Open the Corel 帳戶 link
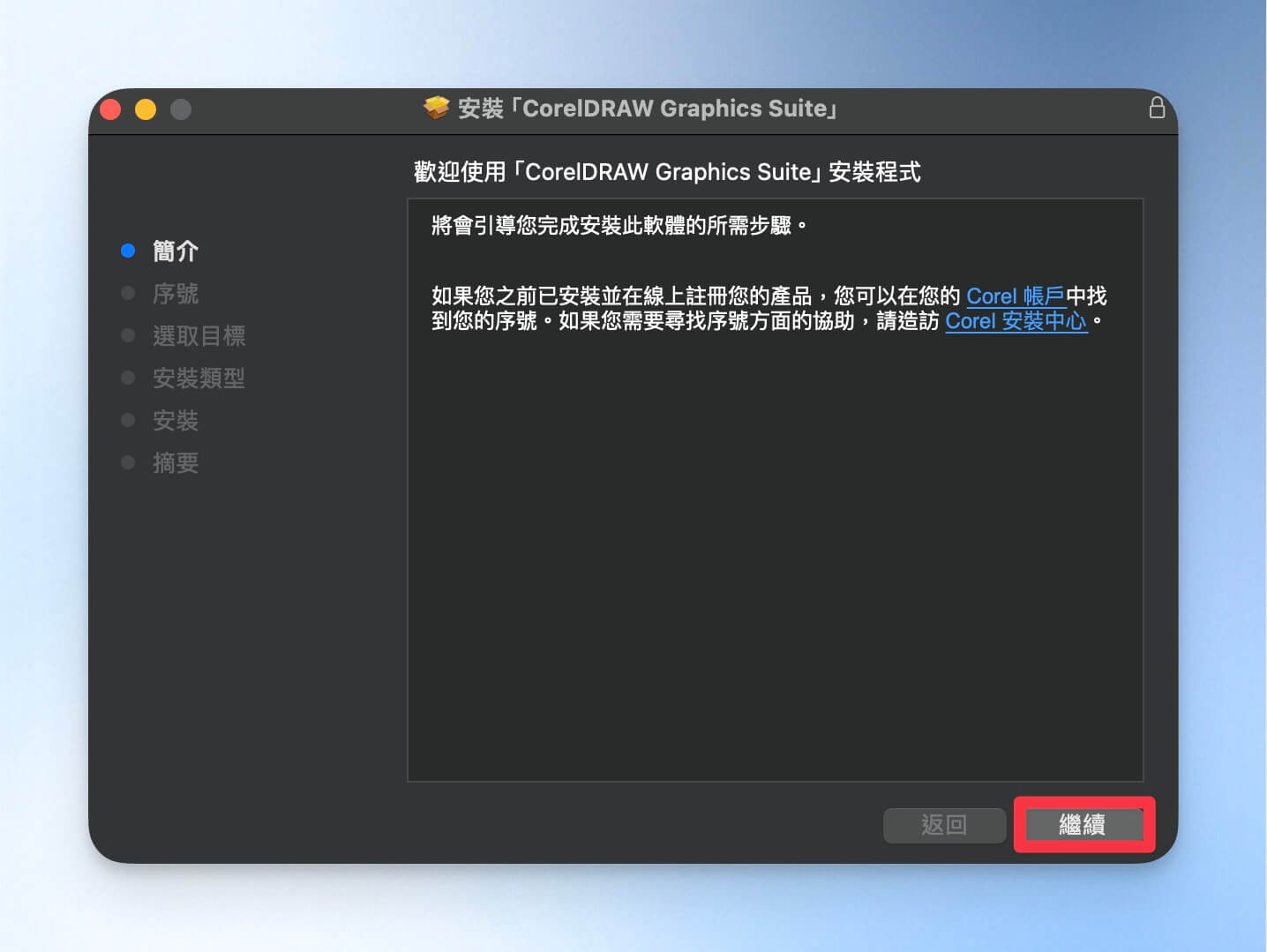Viewport: 1267px width, 952px height. [x=1016, y=296]
